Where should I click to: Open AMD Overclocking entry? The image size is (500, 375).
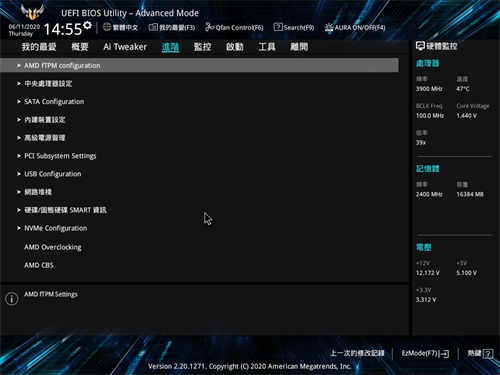coord(53,247)
